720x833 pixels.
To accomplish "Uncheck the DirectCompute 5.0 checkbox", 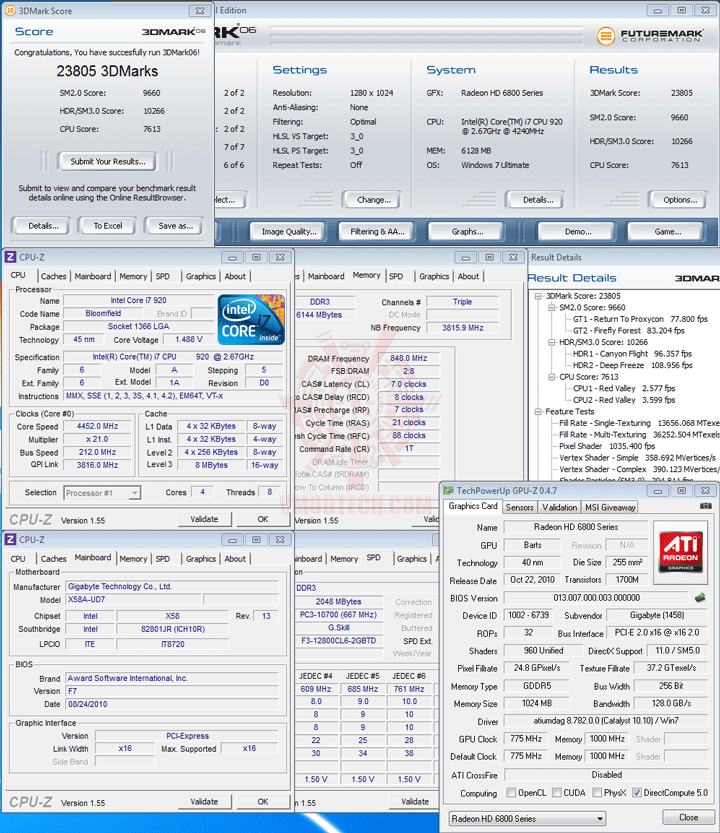I will [637, 793].
